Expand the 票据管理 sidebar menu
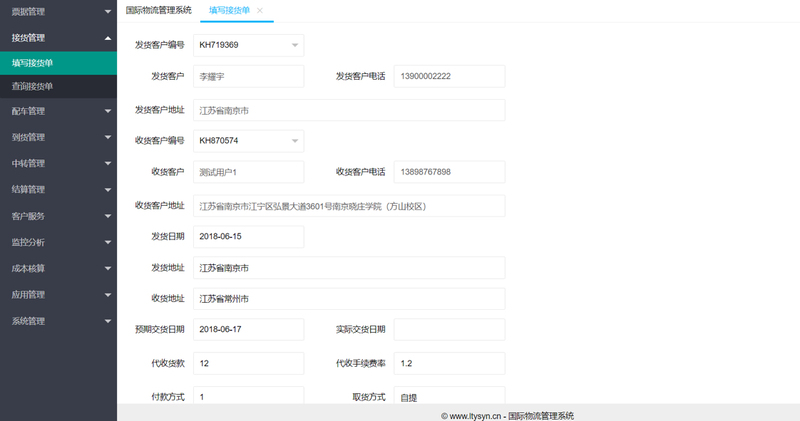The height and width of the screenshot is (421, 800). pos(58,11)
